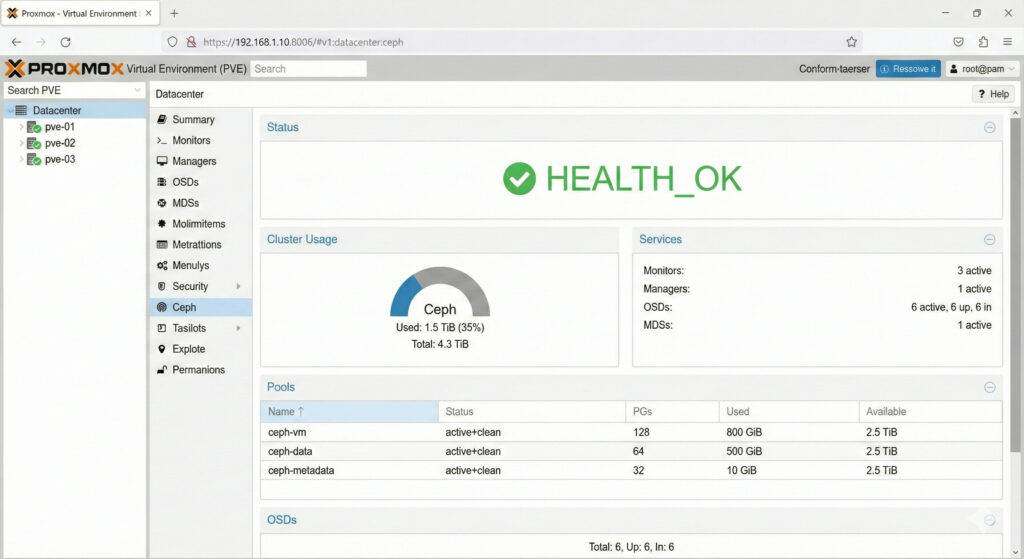1024x559 pixels.
Task: Click the Help button
Action: point(993,94)
